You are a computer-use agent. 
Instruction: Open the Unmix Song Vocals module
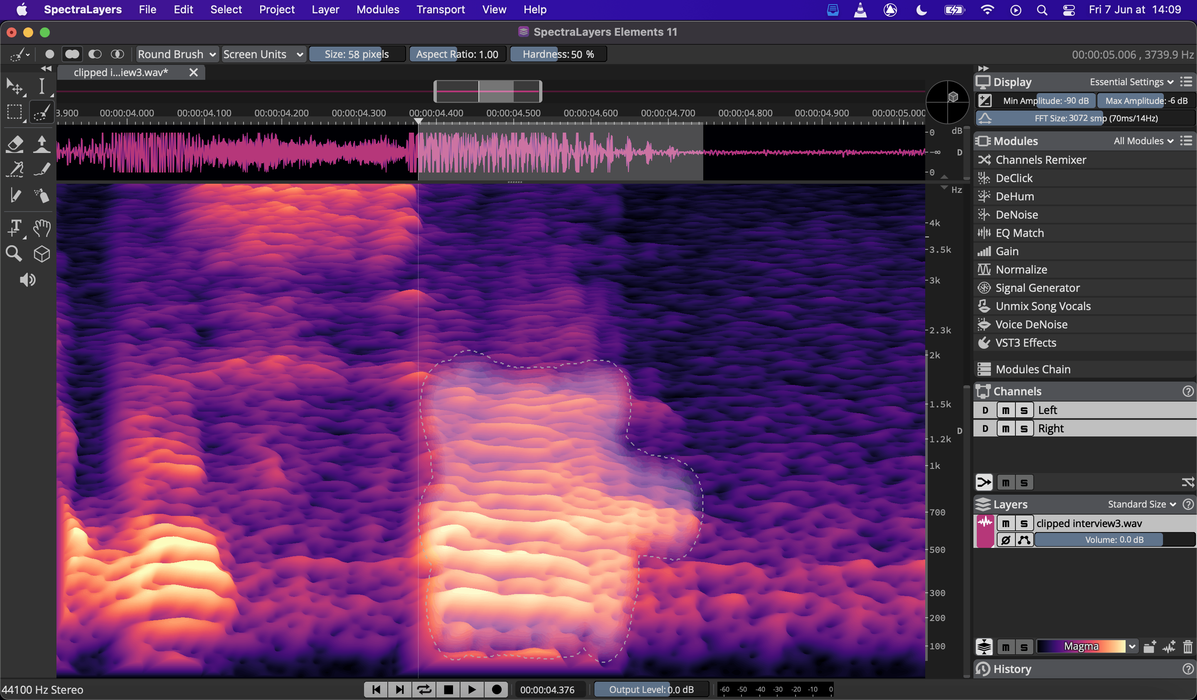1042,306
